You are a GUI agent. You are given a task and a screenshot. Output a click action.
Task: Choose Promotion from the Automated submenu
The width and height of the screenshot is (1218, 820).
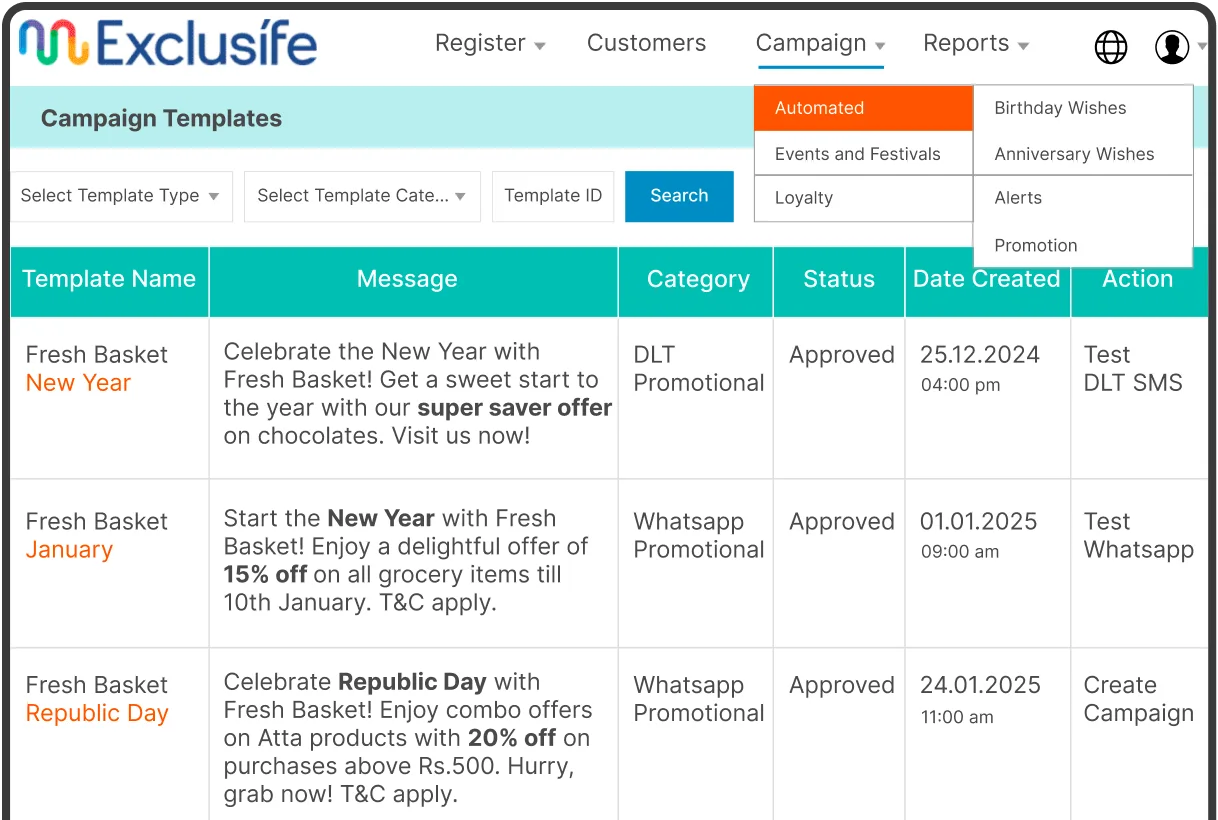tap(1036, 245)
